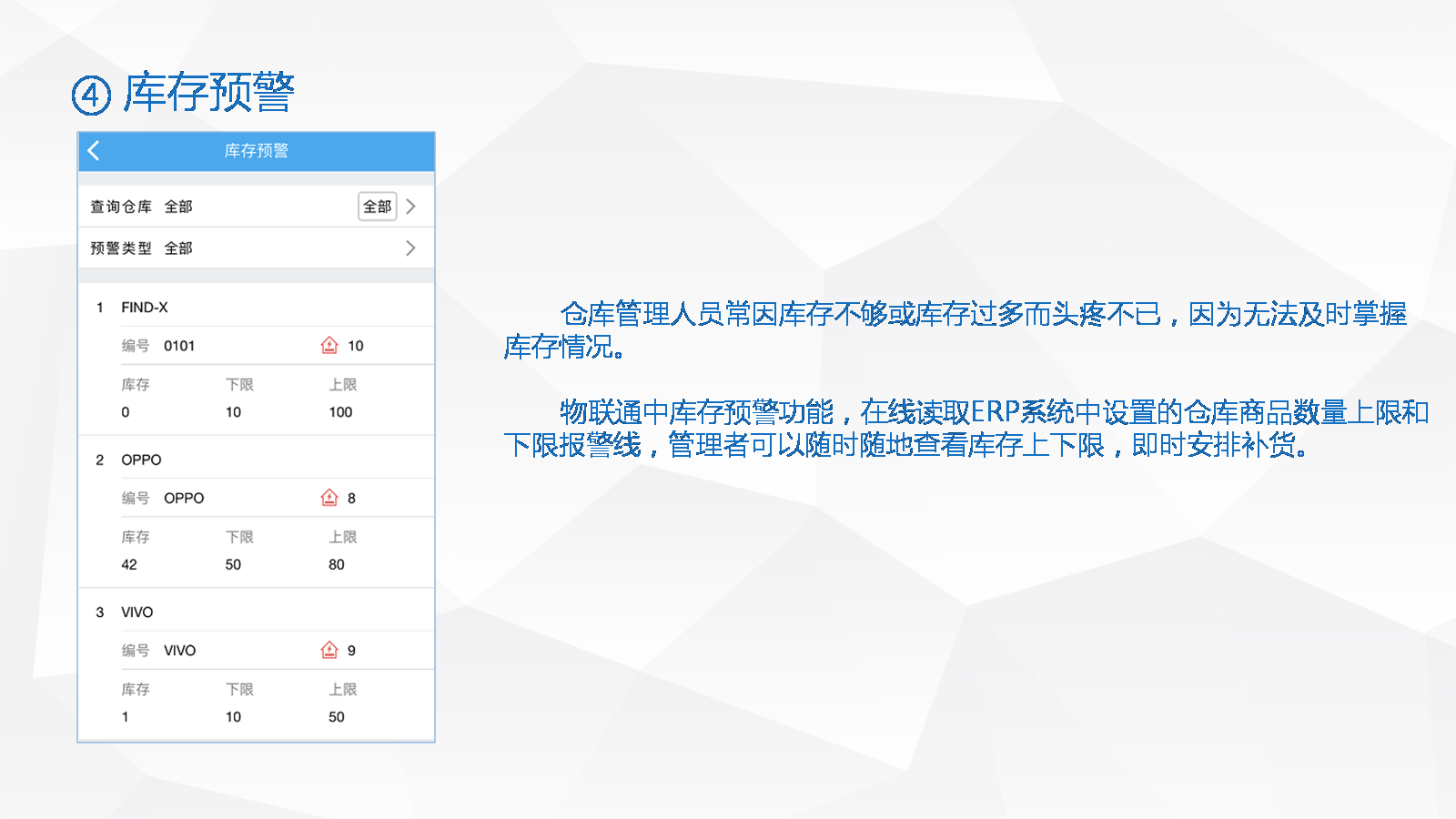Expand the 查询仓库 chevron arrow
This screenshot has width=1456, height=819.
tap(411, 207)
